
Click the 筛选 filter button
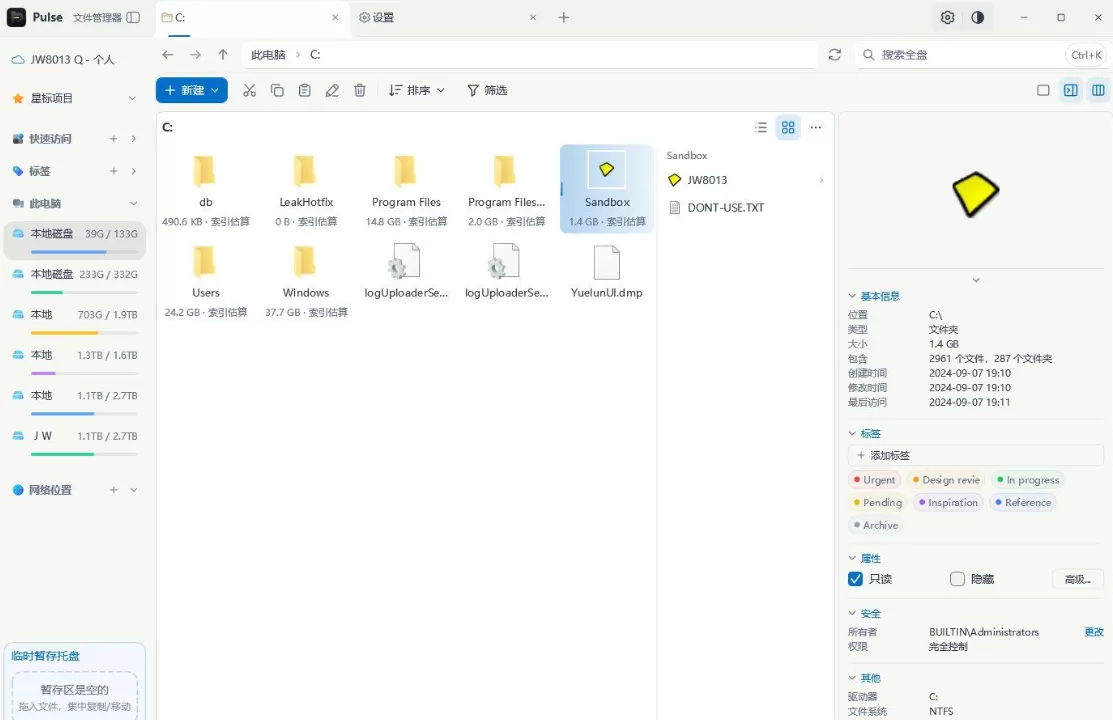[487, 90]
